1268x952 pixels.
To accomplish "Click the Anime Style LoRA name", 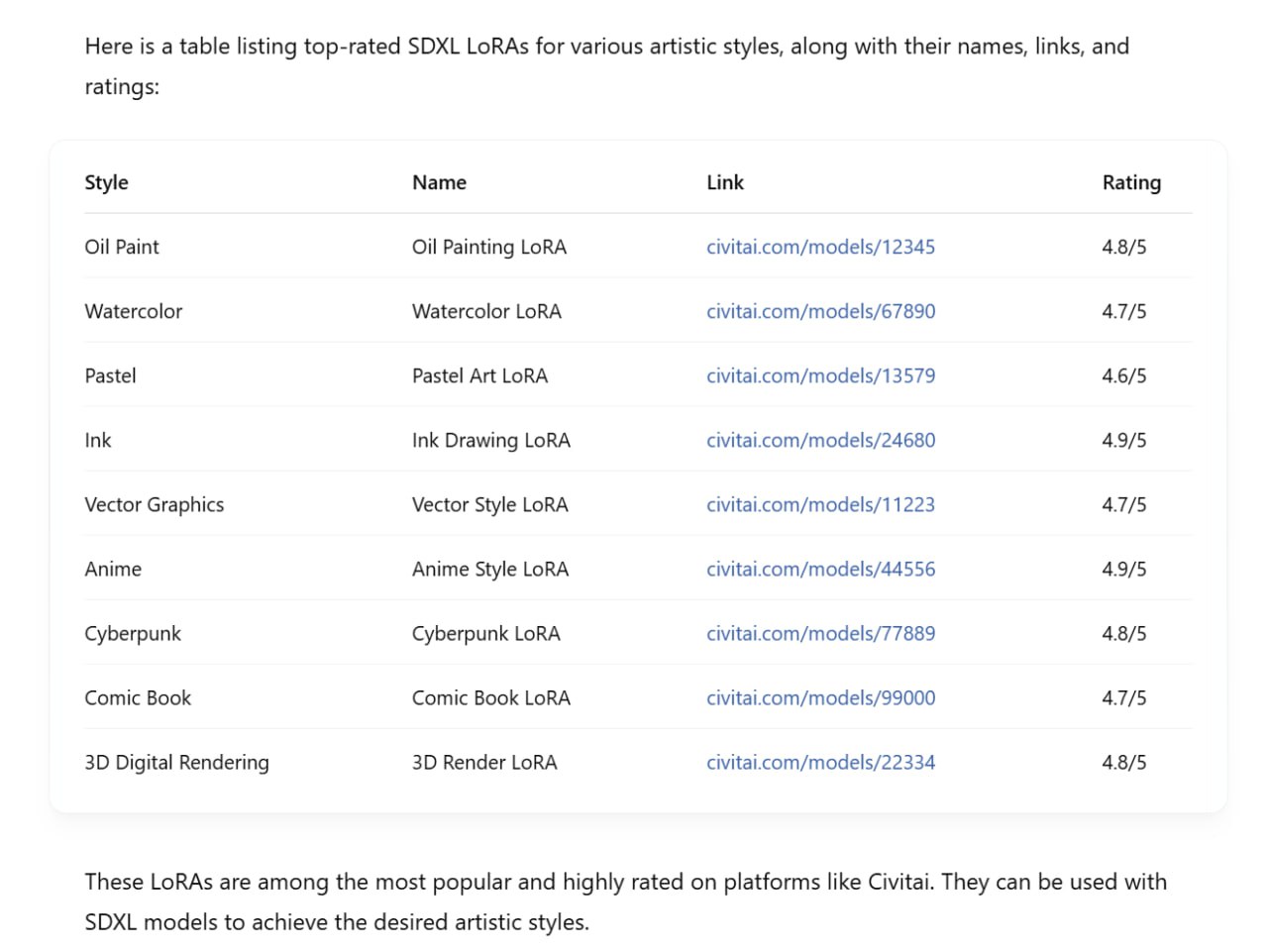I will click(490, 569).
